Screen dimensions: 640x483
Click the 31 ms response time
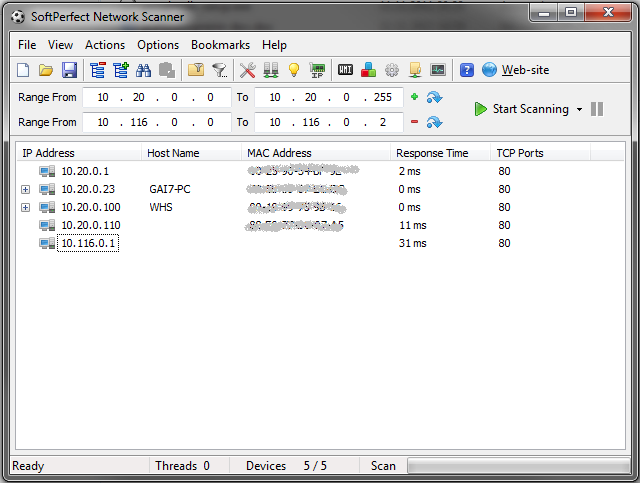[x=412, y=243]
